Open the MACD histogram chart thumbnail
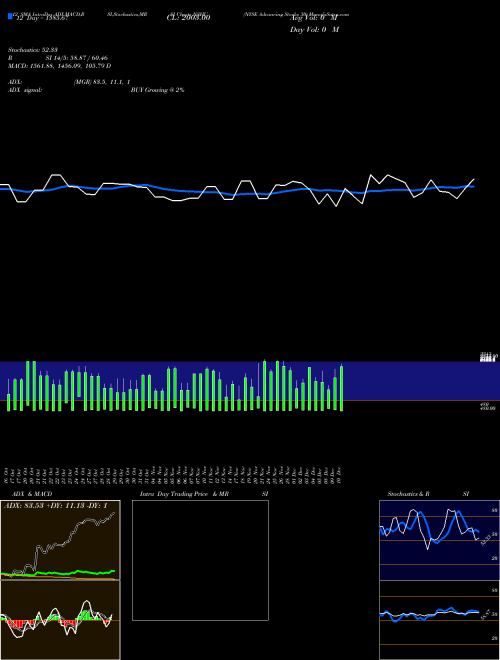This screenshot has height=660, width=500. tap(60, 620)
